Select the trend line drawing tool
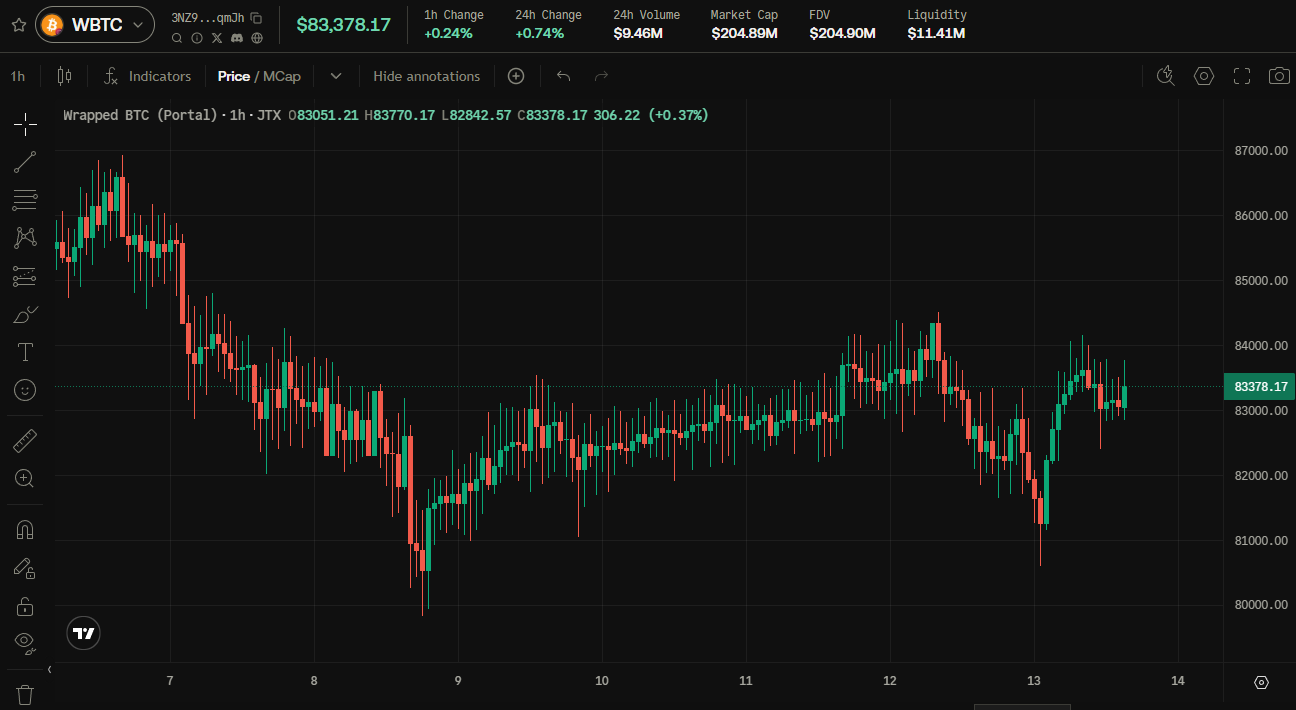The height and width of the screenshot is (710, 1296). (25, 162)
